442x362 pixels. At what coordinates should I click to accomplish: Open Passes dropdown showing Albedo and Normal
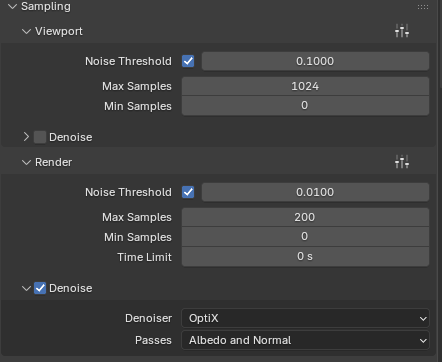tap(305, 340)
